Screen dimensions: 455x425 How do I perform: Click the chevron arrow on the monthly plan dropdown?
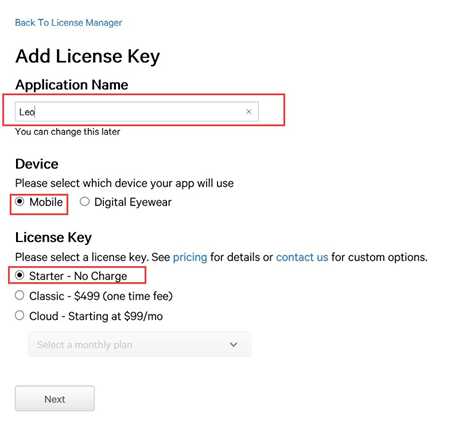coord(234,344)
